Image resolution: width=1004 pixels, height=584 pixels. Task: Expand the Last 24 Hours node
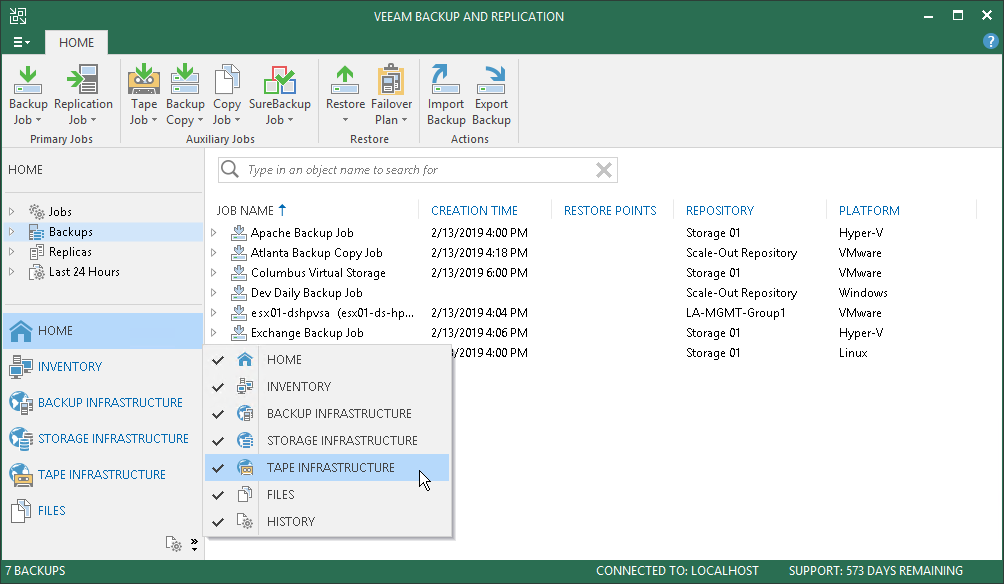[x=12, y=272]
